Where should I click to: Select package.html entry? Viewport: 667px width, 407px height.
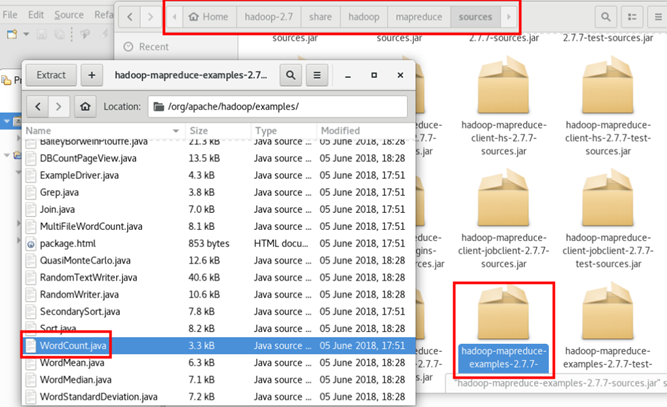pos(219,243)
